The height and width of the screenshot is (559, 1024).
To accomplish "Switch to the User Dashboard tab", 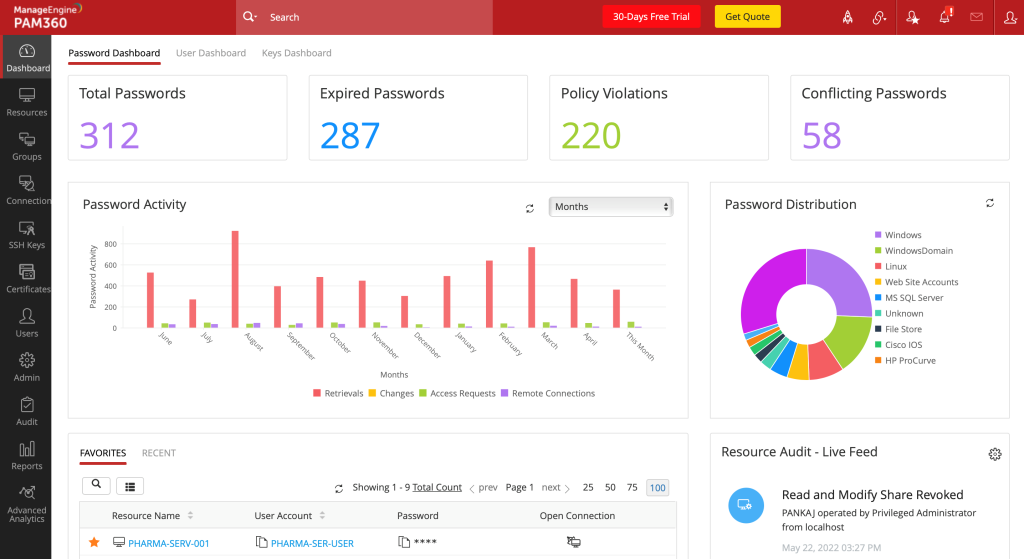I will click(x=210, y=53).
